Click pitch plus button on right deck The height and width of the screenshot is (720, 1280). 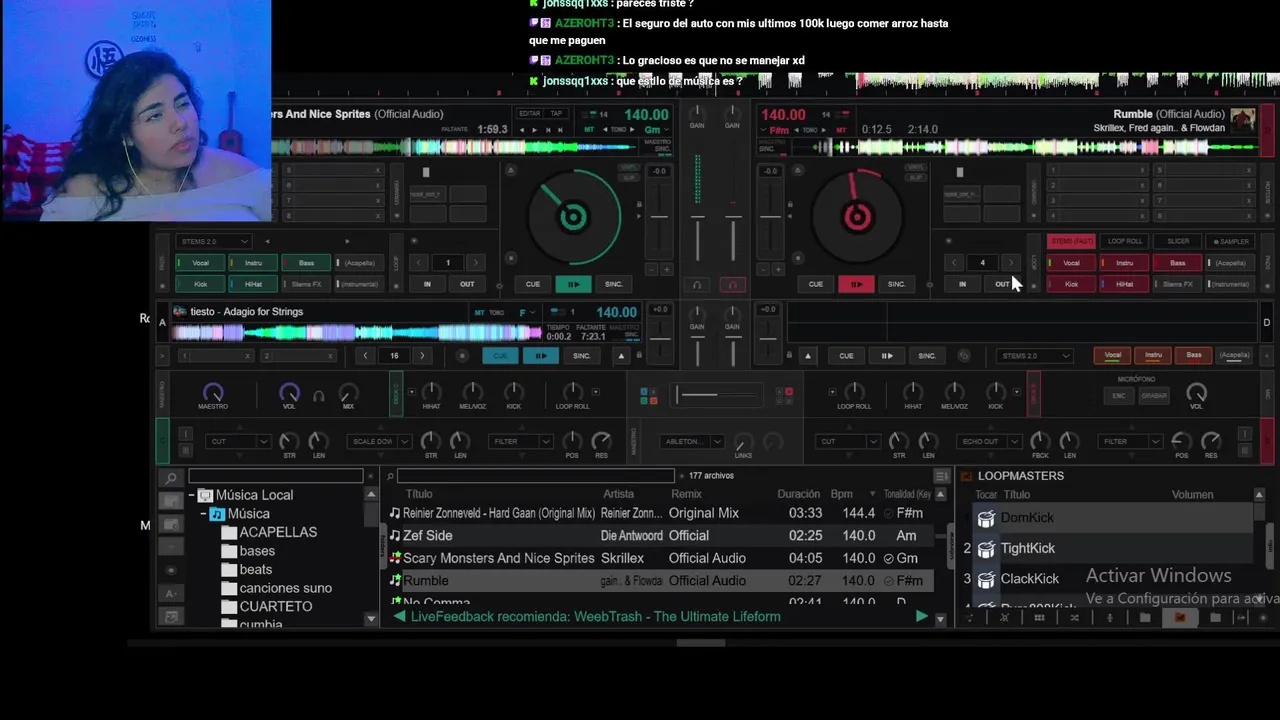click(778, 270)
